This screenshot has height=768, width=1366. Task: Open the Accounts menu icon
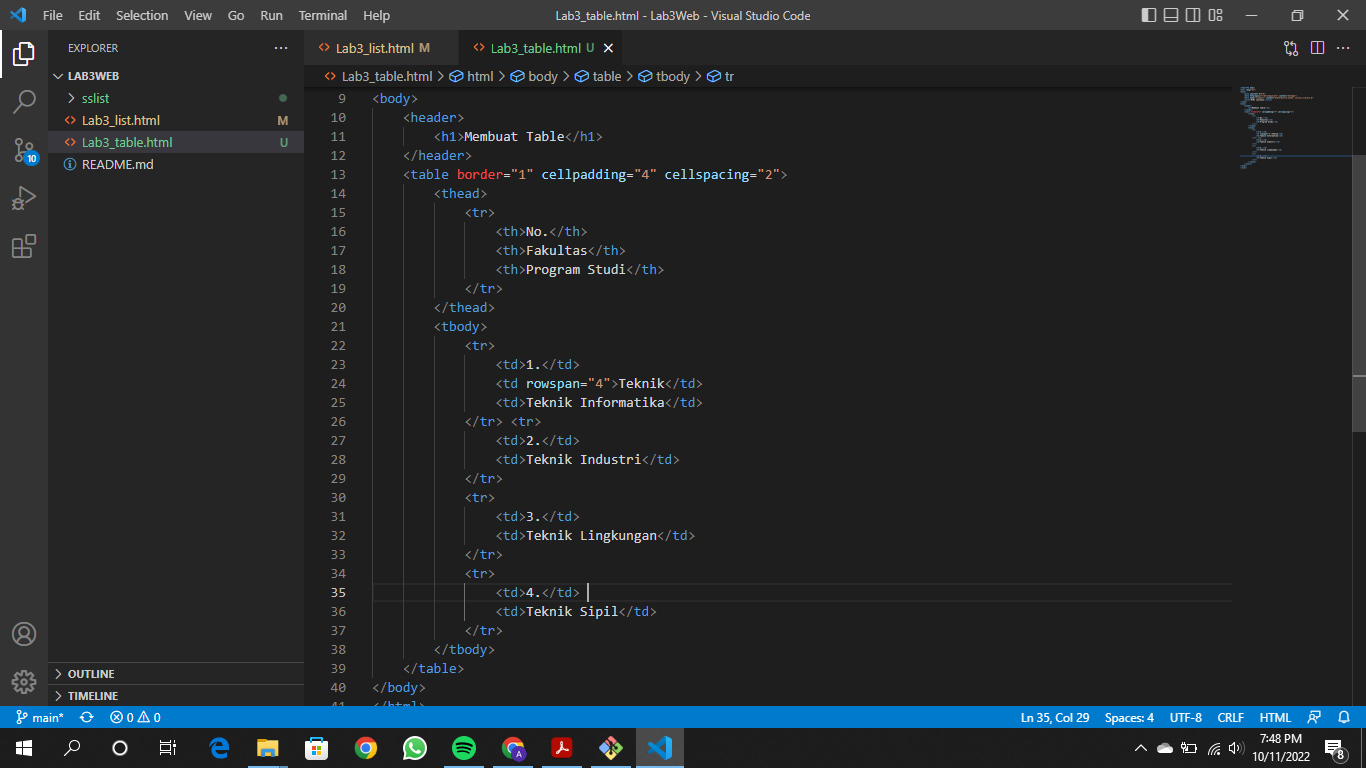click(24, 634)
